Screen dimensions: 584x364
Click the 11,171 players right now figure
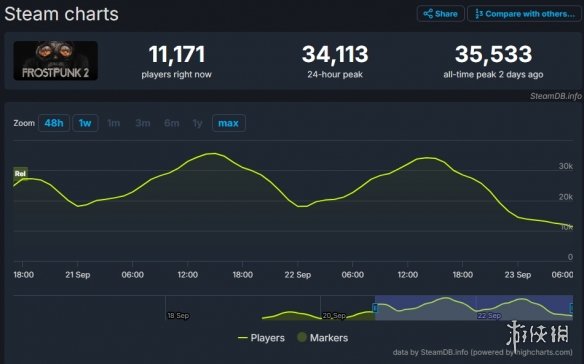pyautogui.click(x=177, y=54)
